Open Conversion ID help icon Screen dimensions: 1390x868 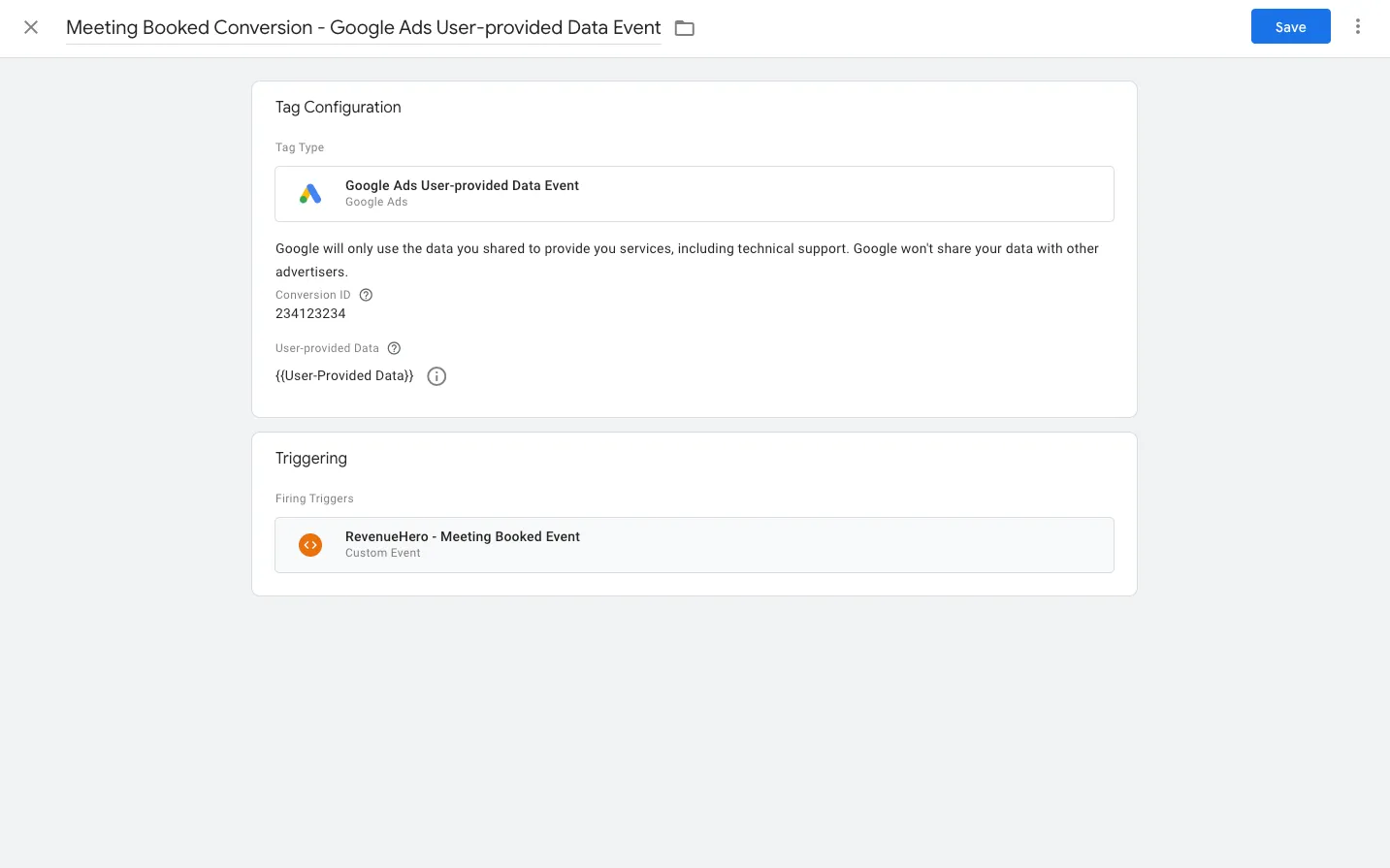(x=366, y=295)
